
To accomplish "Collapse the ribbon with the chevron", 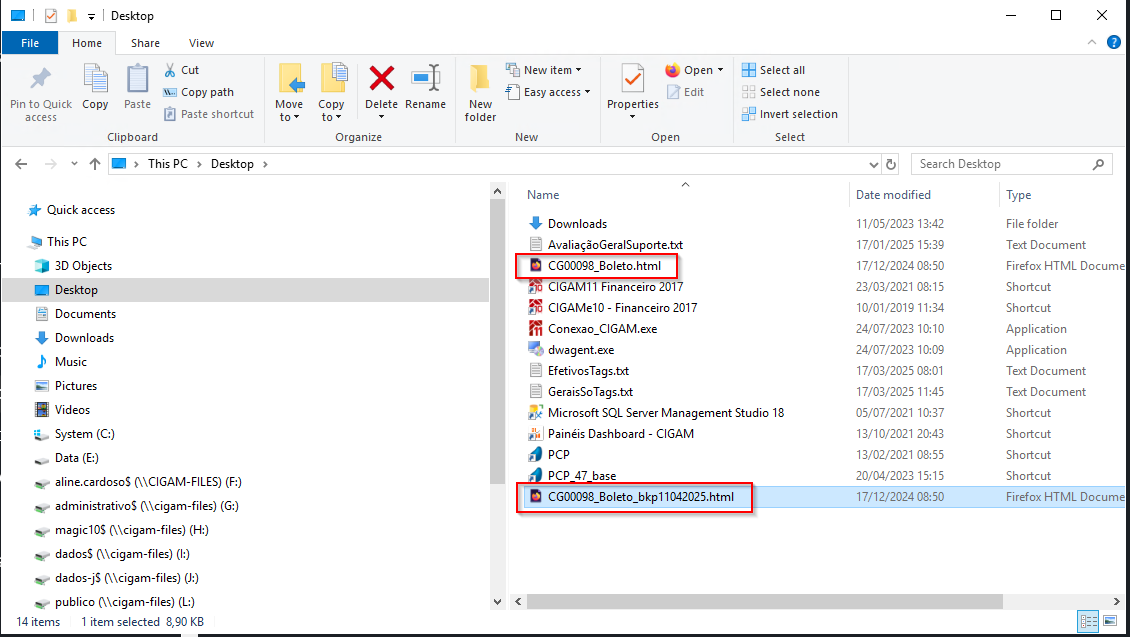I will pos(1092,43).
